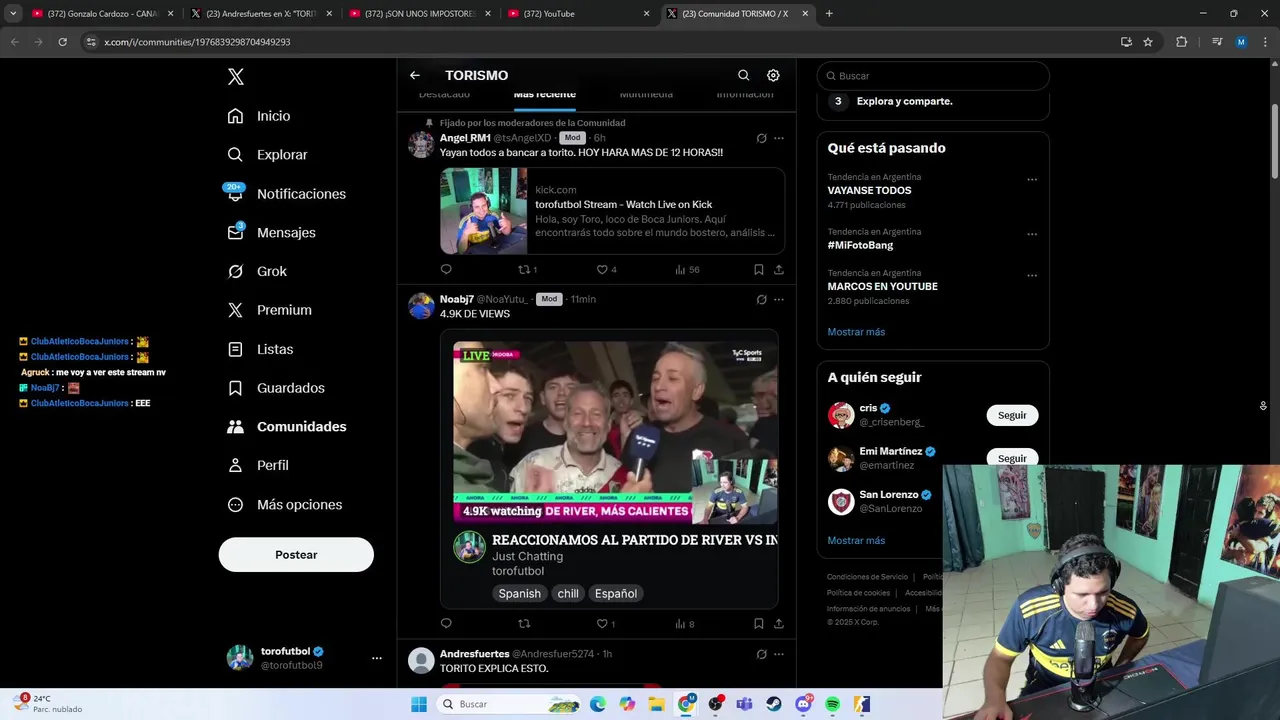Follow cris with the Seguir button

click(x=1012, y=415)
